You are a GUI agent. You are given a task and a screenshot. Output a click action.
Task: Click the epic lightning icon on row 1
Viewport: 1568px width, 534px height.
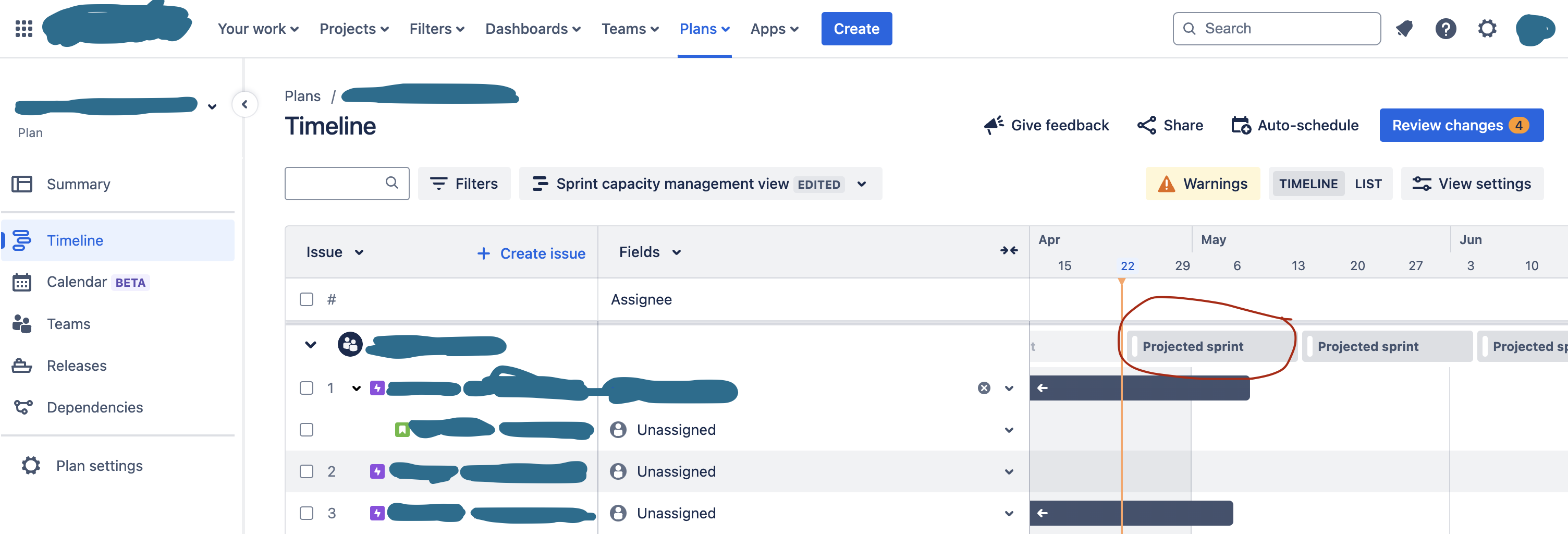click(x=377, y=388)
